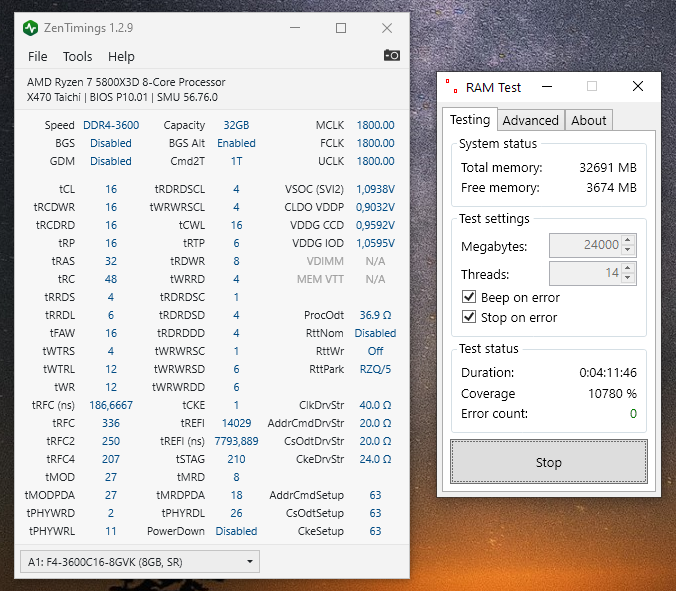Close the ZenTimings window
The image size is (676, 591).
pyautogui.click(x=387, y=28)
